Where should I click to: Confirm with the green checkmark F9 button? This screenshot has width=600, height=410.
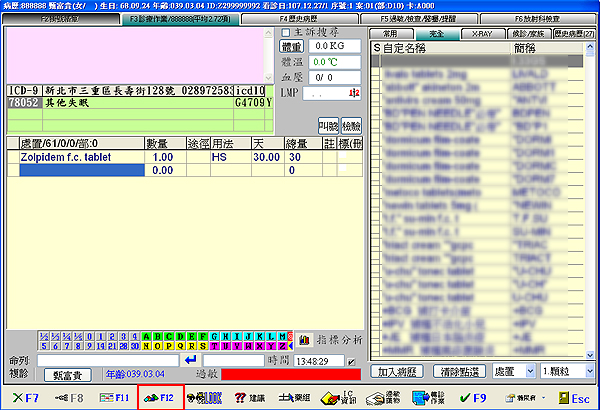point(453,398)
